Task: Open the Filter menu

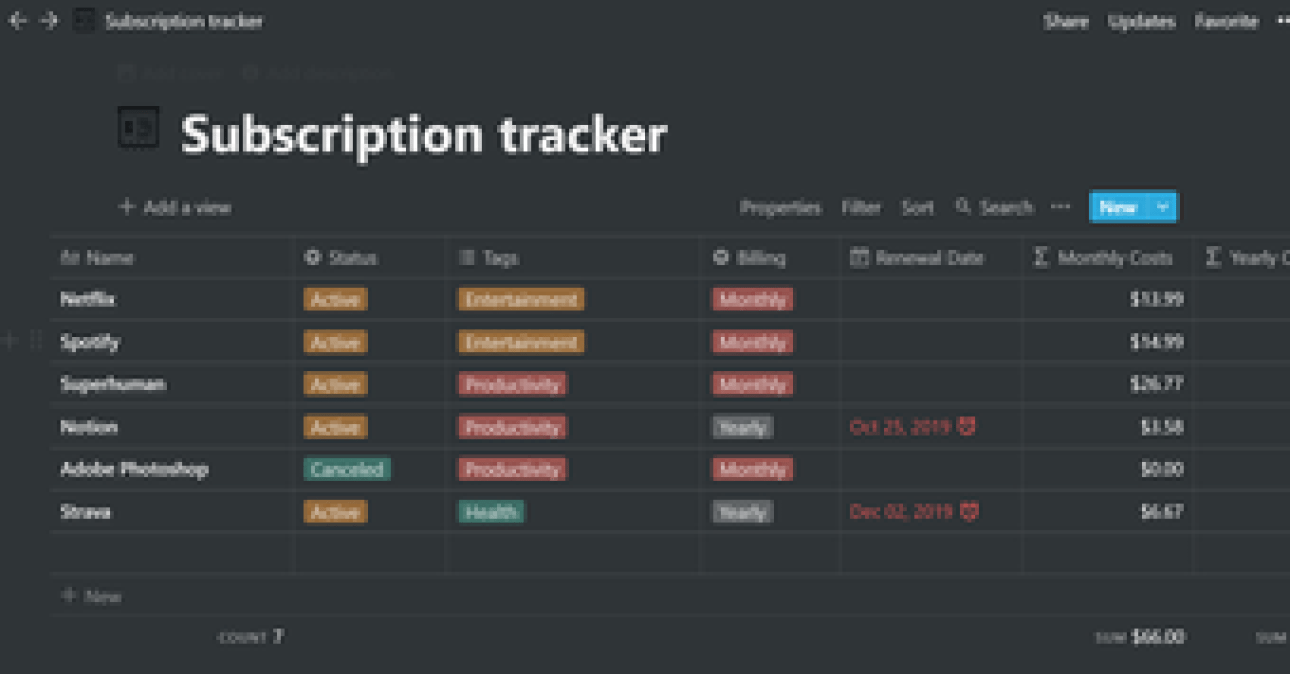Action: [860, 207]
